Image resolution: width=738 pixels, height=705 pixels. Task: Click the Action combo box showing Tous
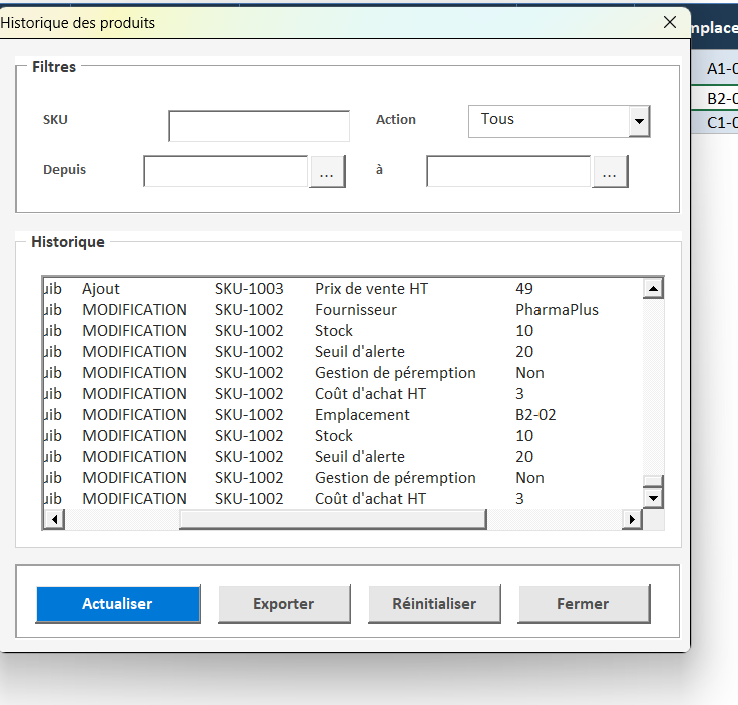[548, 121]
